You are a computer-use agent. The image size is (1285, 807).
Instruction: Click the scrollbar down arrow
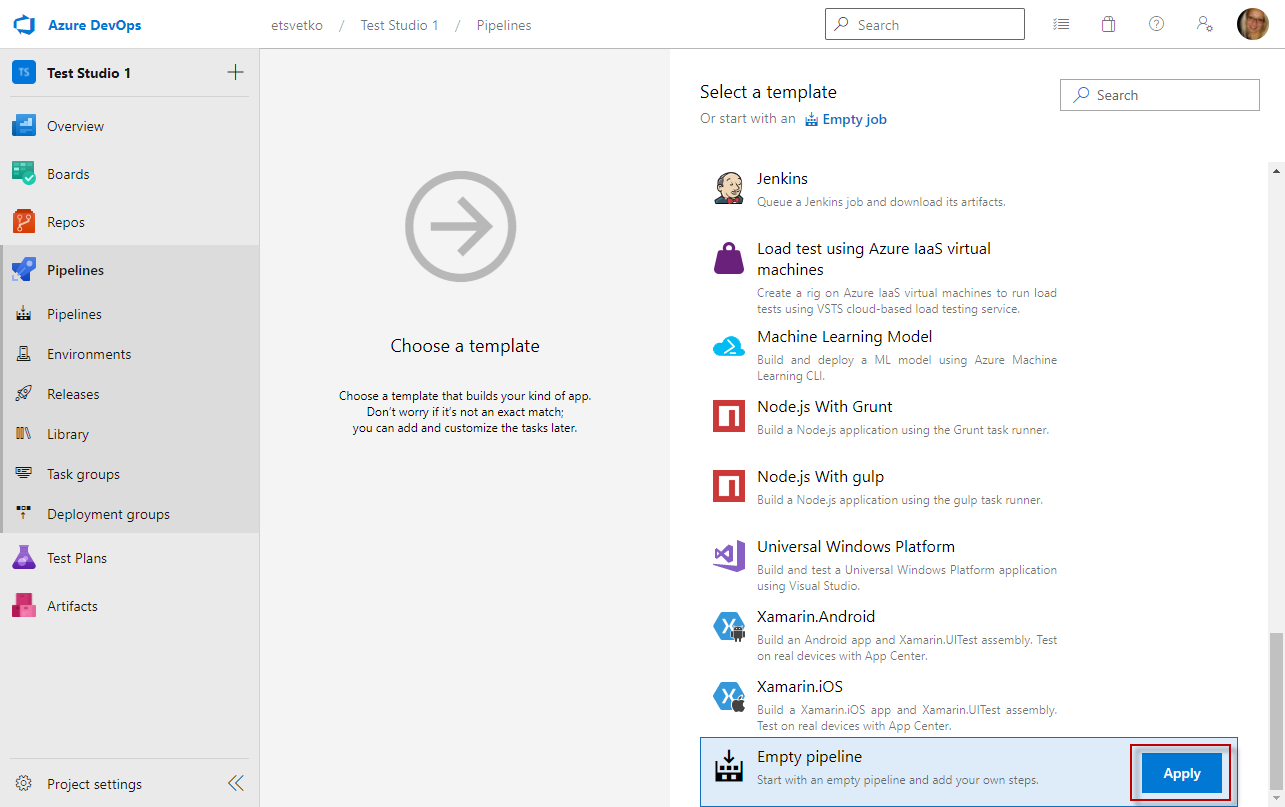1274,798
